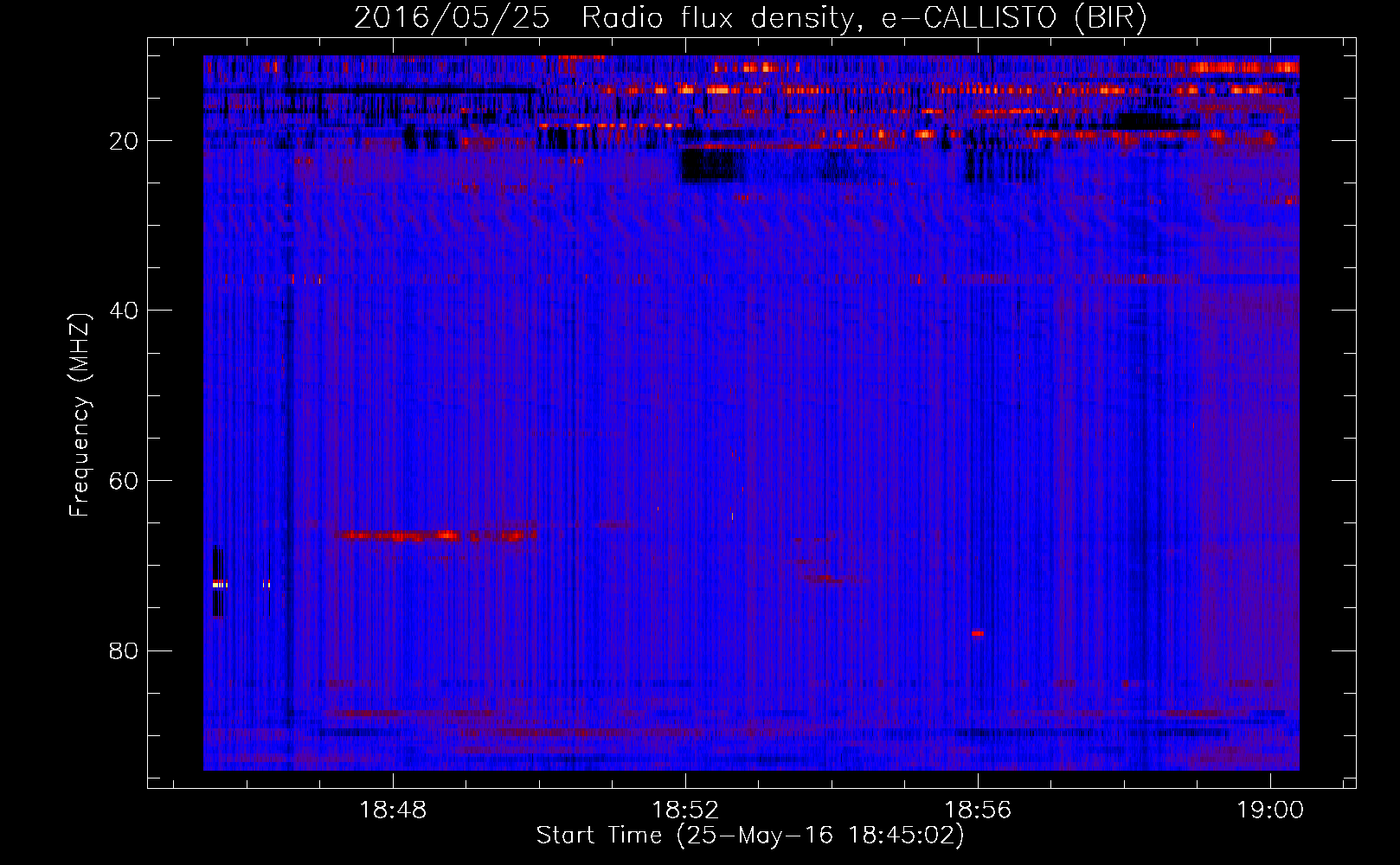Click the 60 MHz frequency tick label

tap(124, 481)
